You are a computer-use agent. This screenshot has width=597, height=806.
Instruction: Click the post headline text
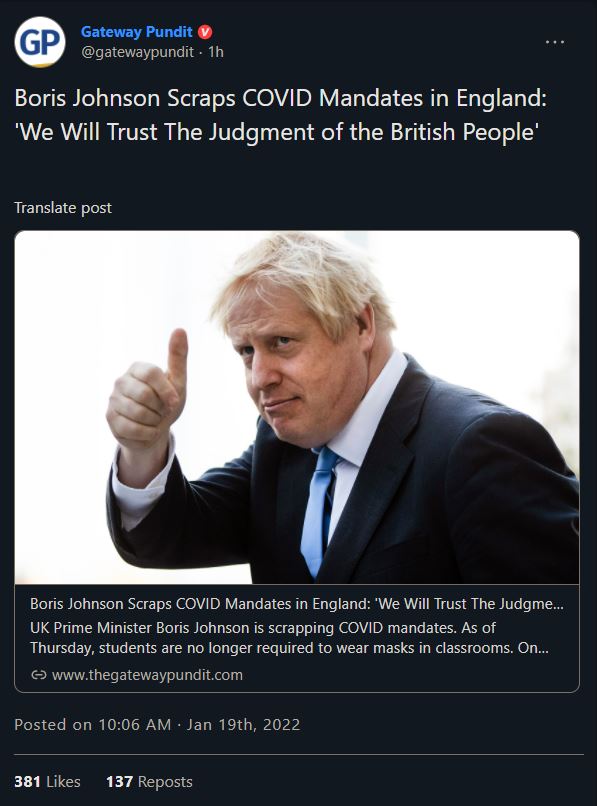point(280,115)
